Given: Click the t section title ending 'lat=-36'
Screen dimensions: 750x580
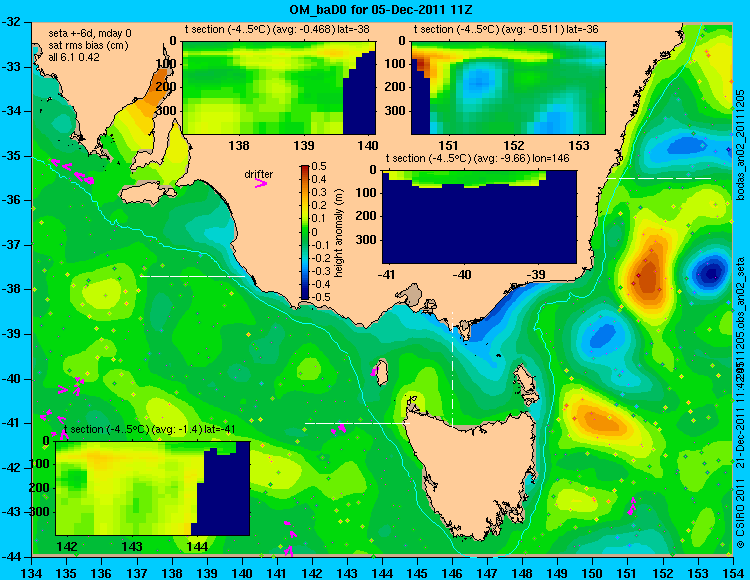Looking at the screenshot, I should (x=506, y=29).
